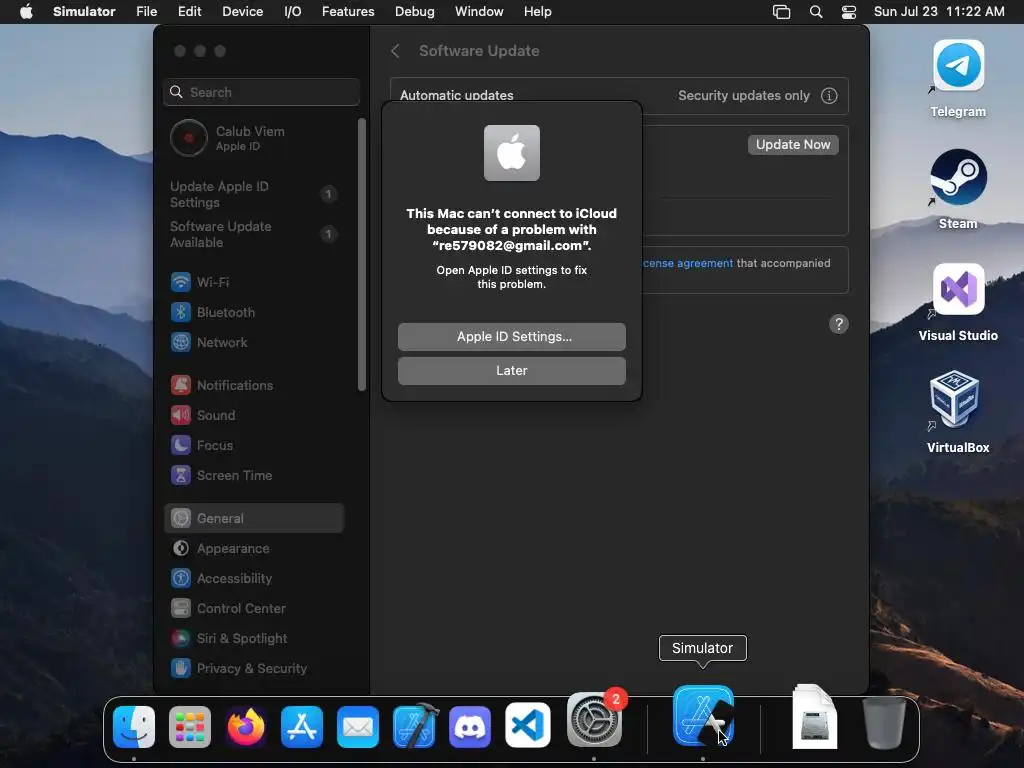This screenshot has height=768, width=1024.
Task: Open the File menu
Action: tap(146, 12)
